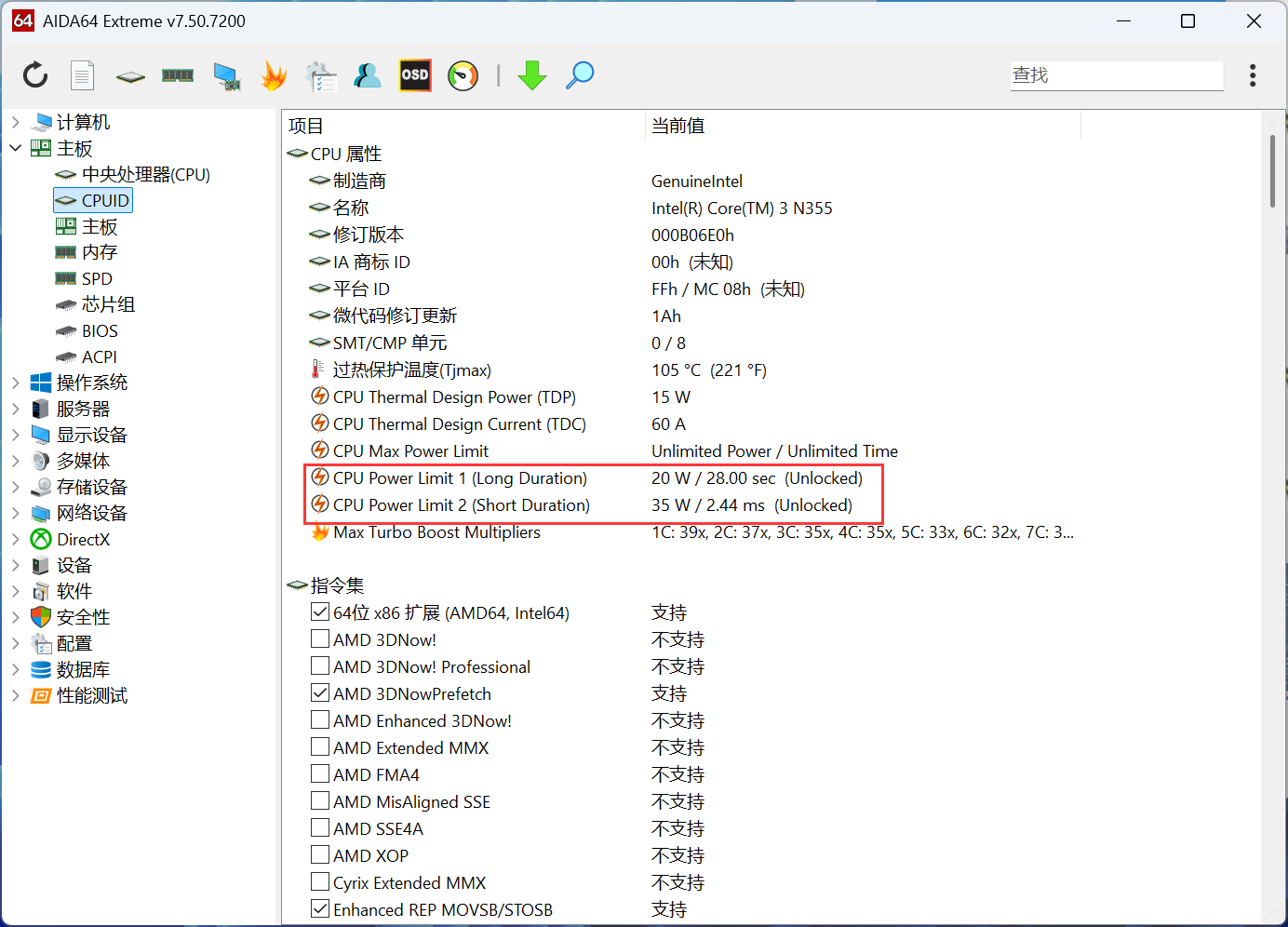Open the three-dot more options menu
Screen dimensions: 1288x927
1253,75
